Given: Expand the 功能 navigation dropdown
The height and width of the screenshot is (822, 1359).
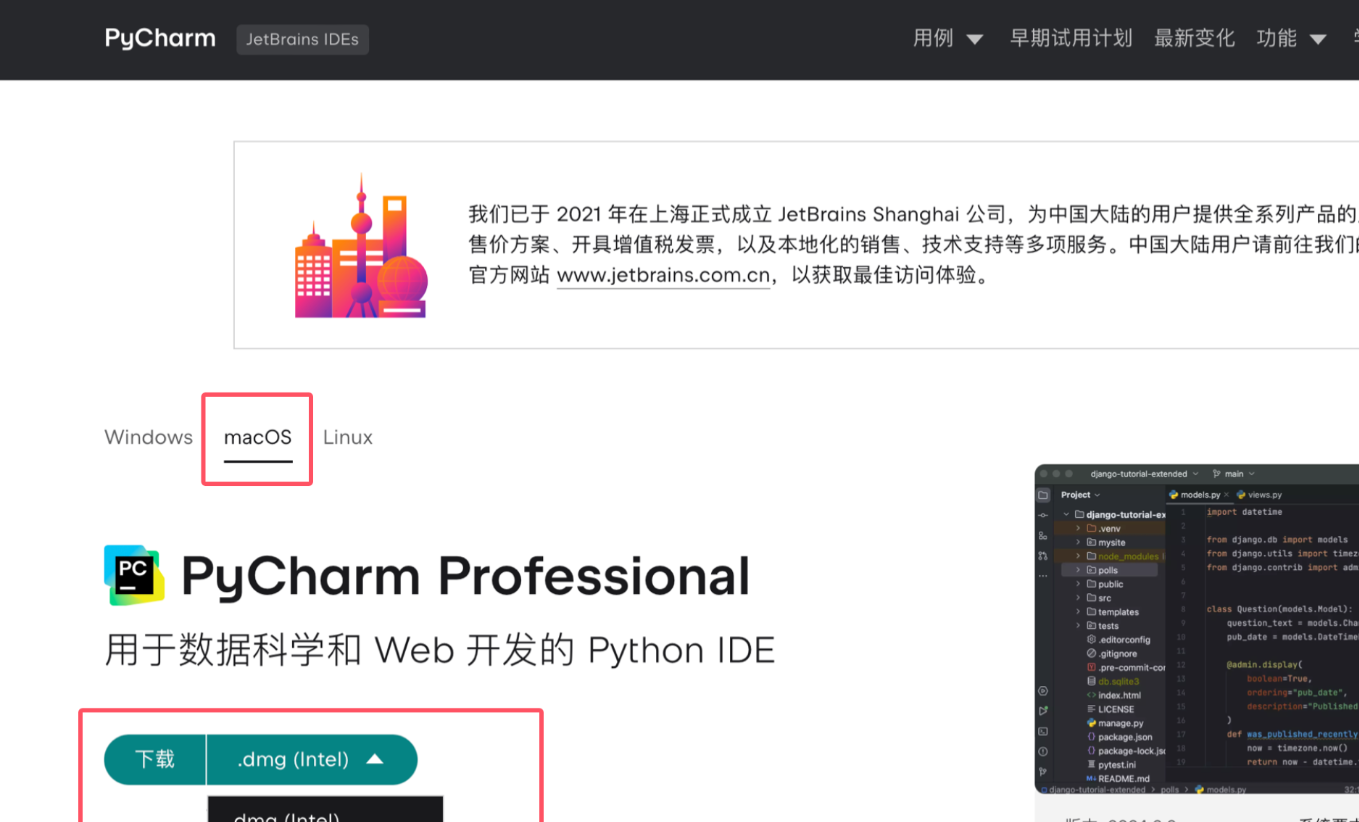Looking at the screenshot, I should click(x=1291, y=38).
